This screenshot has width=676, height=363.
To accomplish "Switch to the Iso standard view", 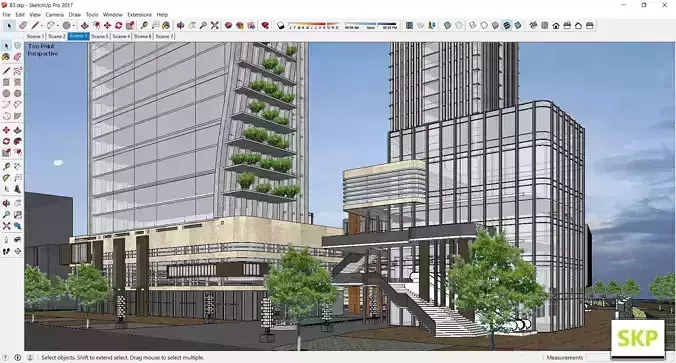I will [533, 25].
